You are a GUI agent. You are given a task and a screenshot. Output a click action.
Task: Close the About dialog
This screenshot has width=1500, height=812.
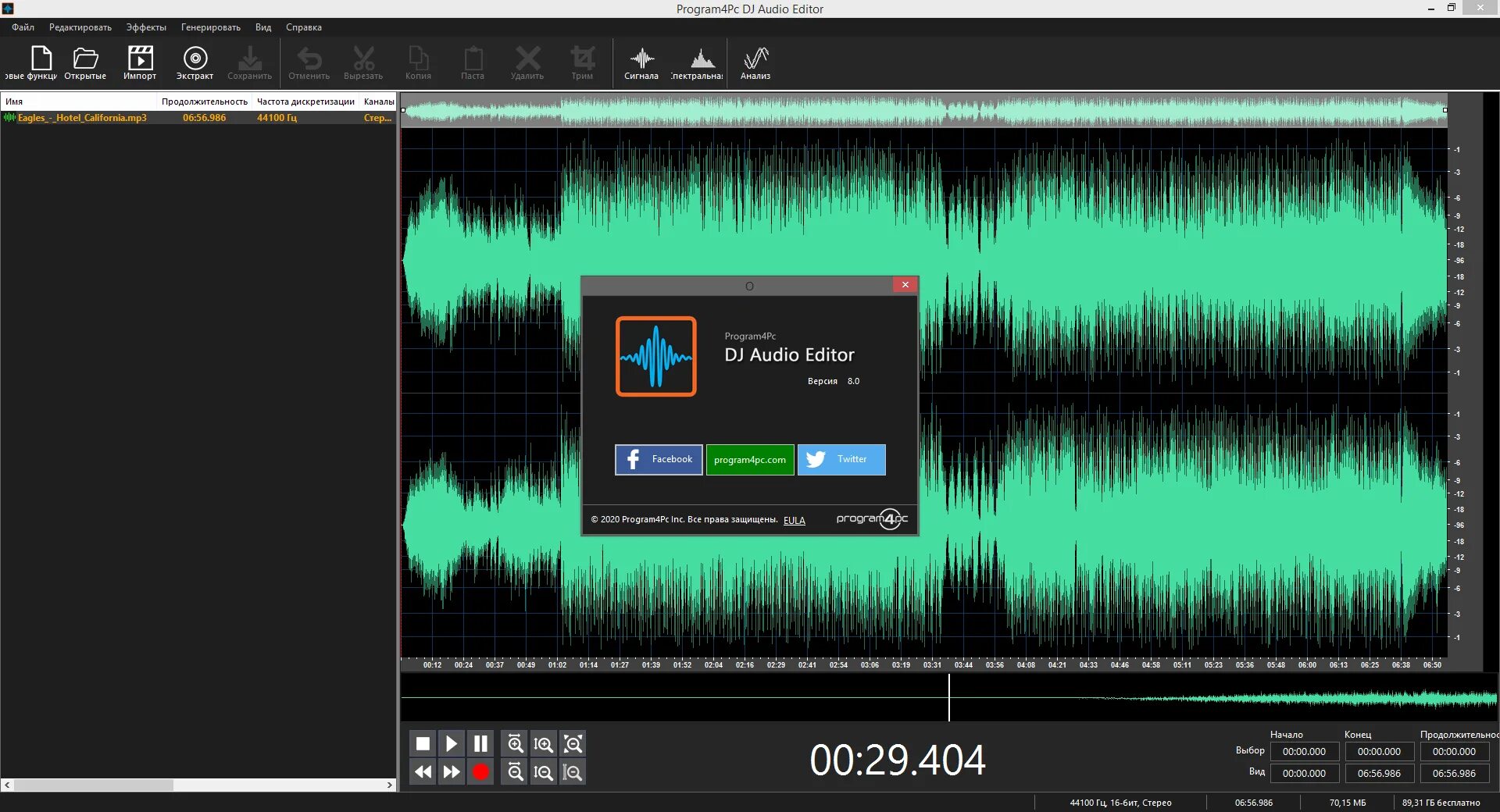(x=905, y=285)
